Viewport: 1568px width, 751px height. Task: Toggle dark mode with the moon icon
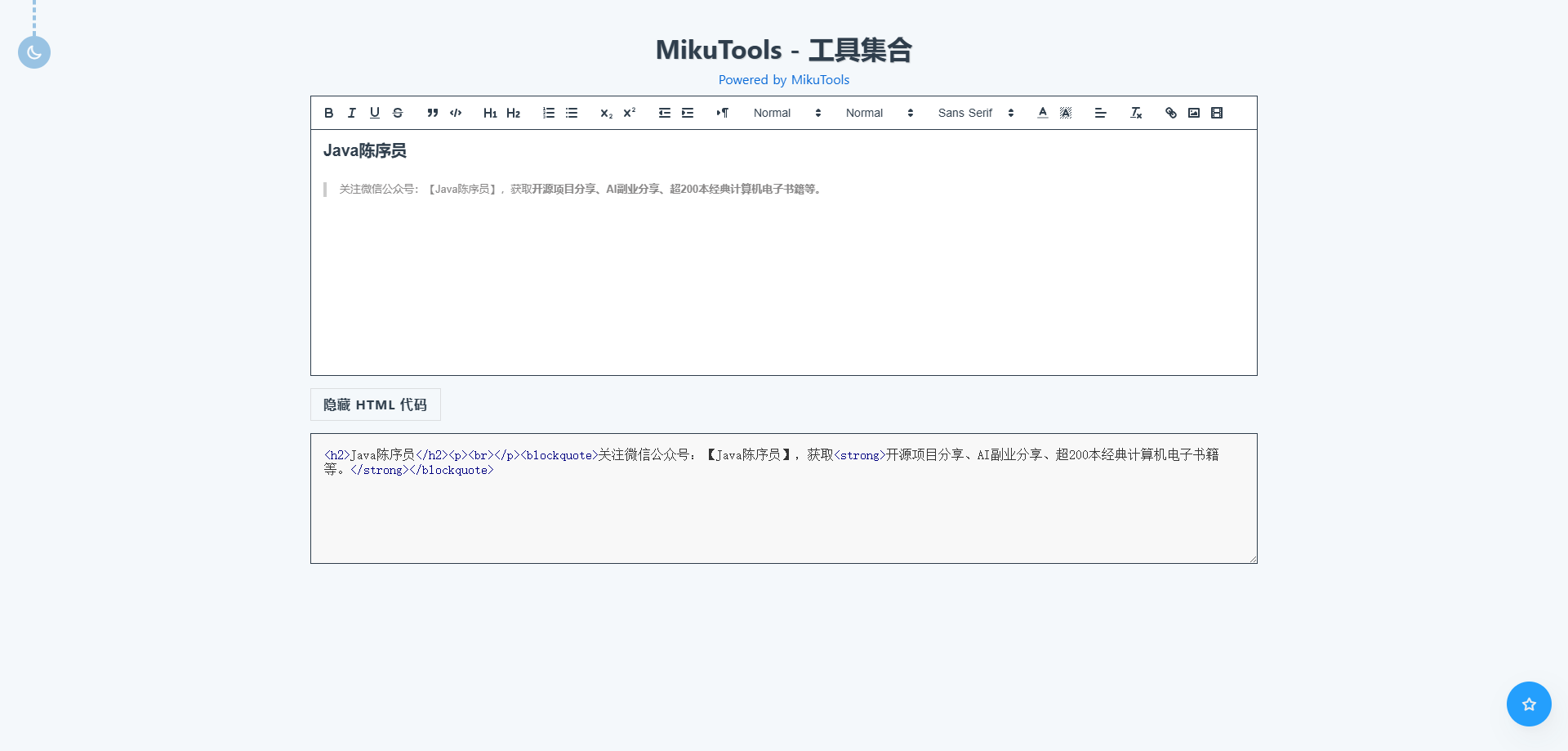[34, 52]
